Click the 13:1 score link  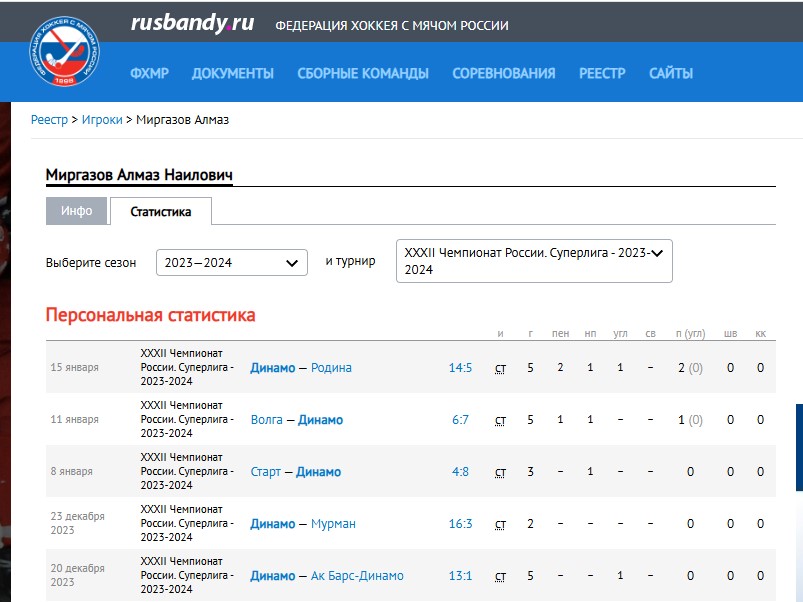pyautogui.click(x=460, y=576)
